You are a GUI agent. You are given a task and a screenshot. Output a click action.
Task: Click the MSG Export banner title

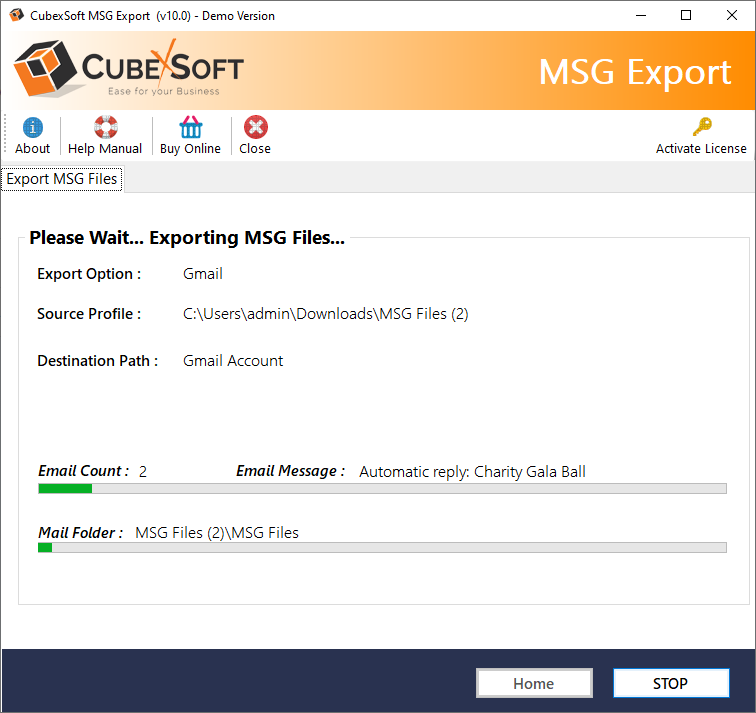(635, 72)
